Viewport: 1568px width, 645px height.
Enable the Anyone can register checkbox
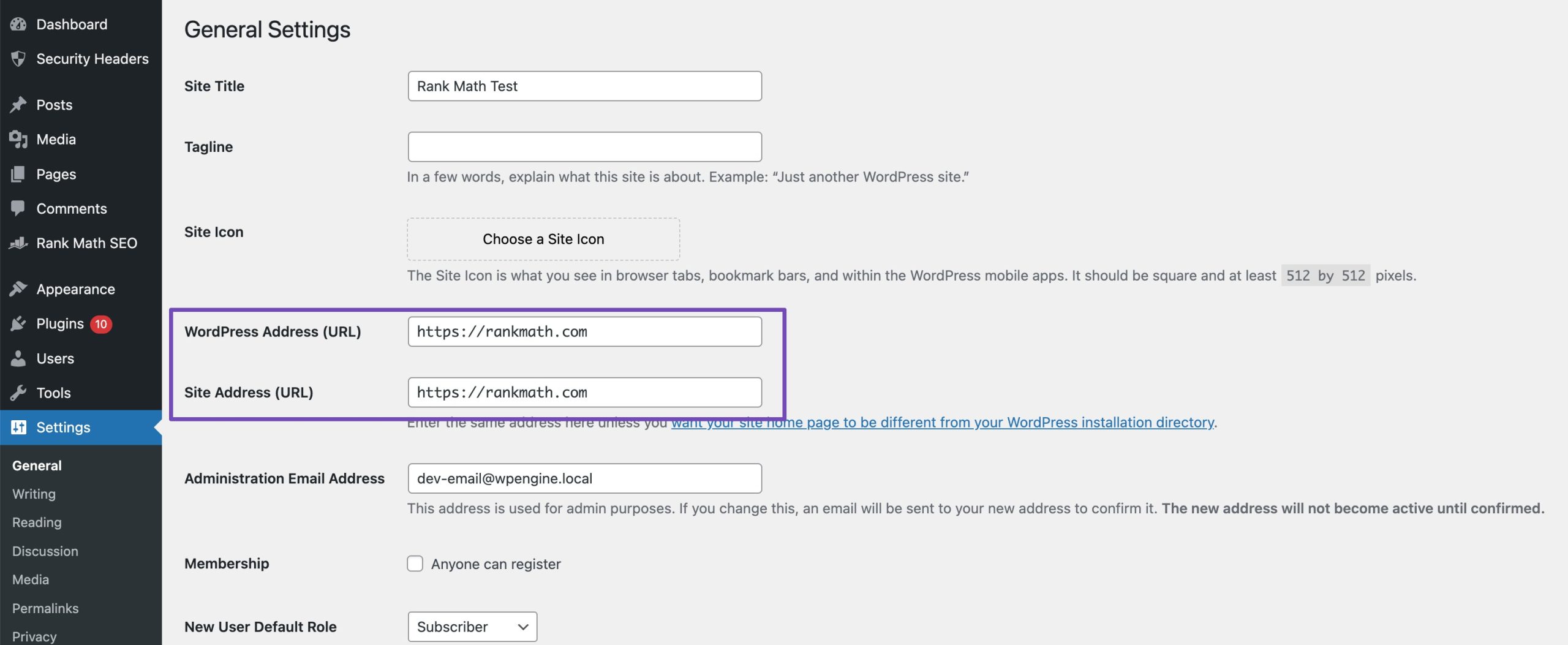click(x=415, y=564)
